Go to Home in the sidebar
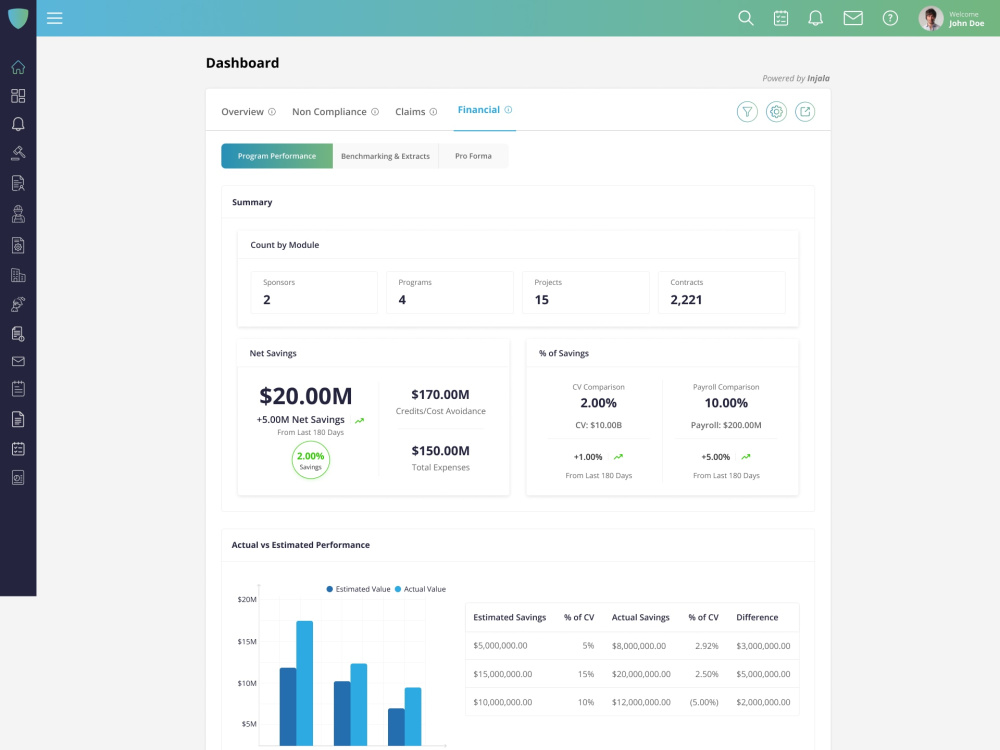Screen dimensions: 1000x750 [18, 67]
